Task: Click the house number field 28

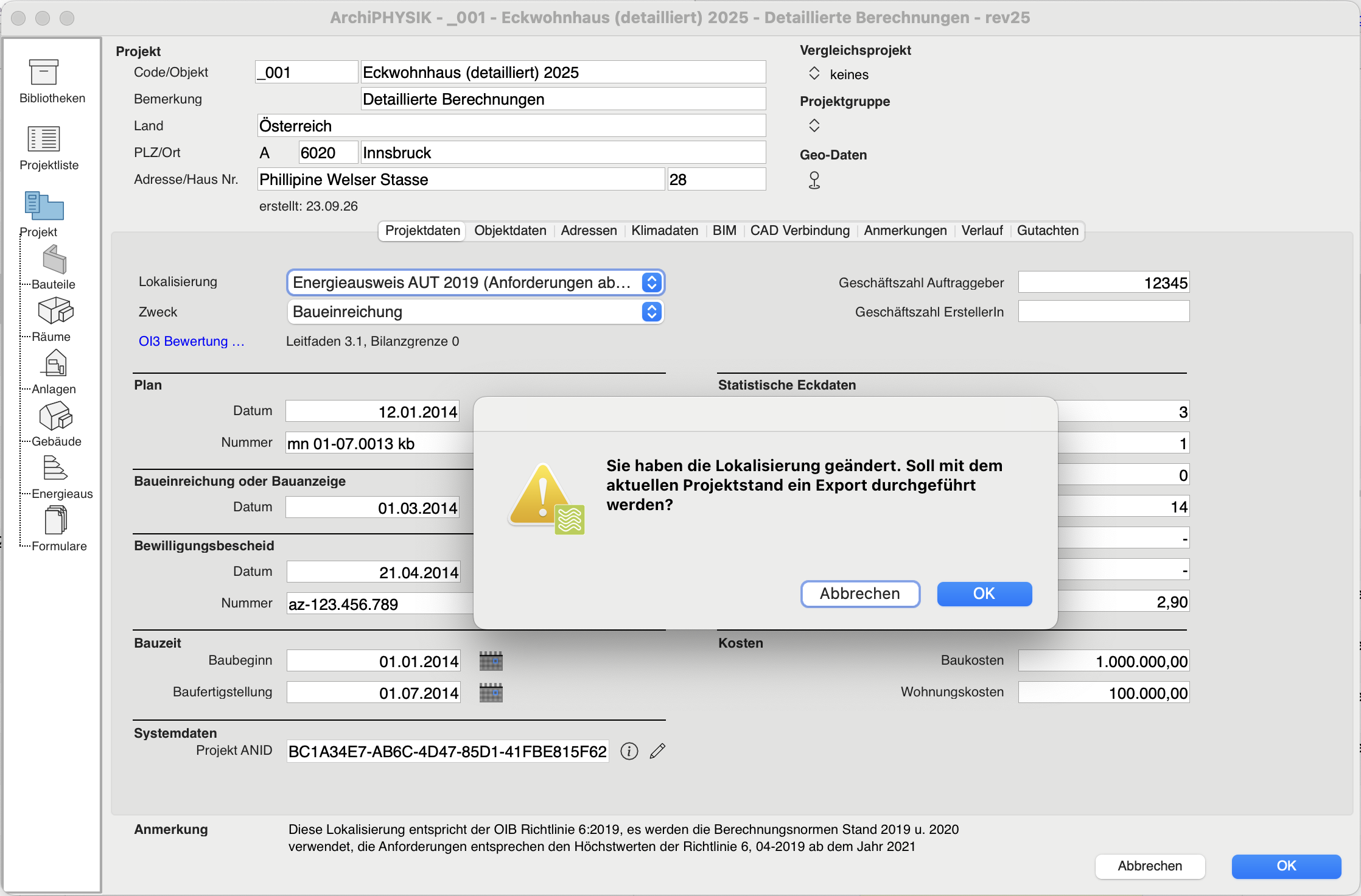Action: coord(716,180)
